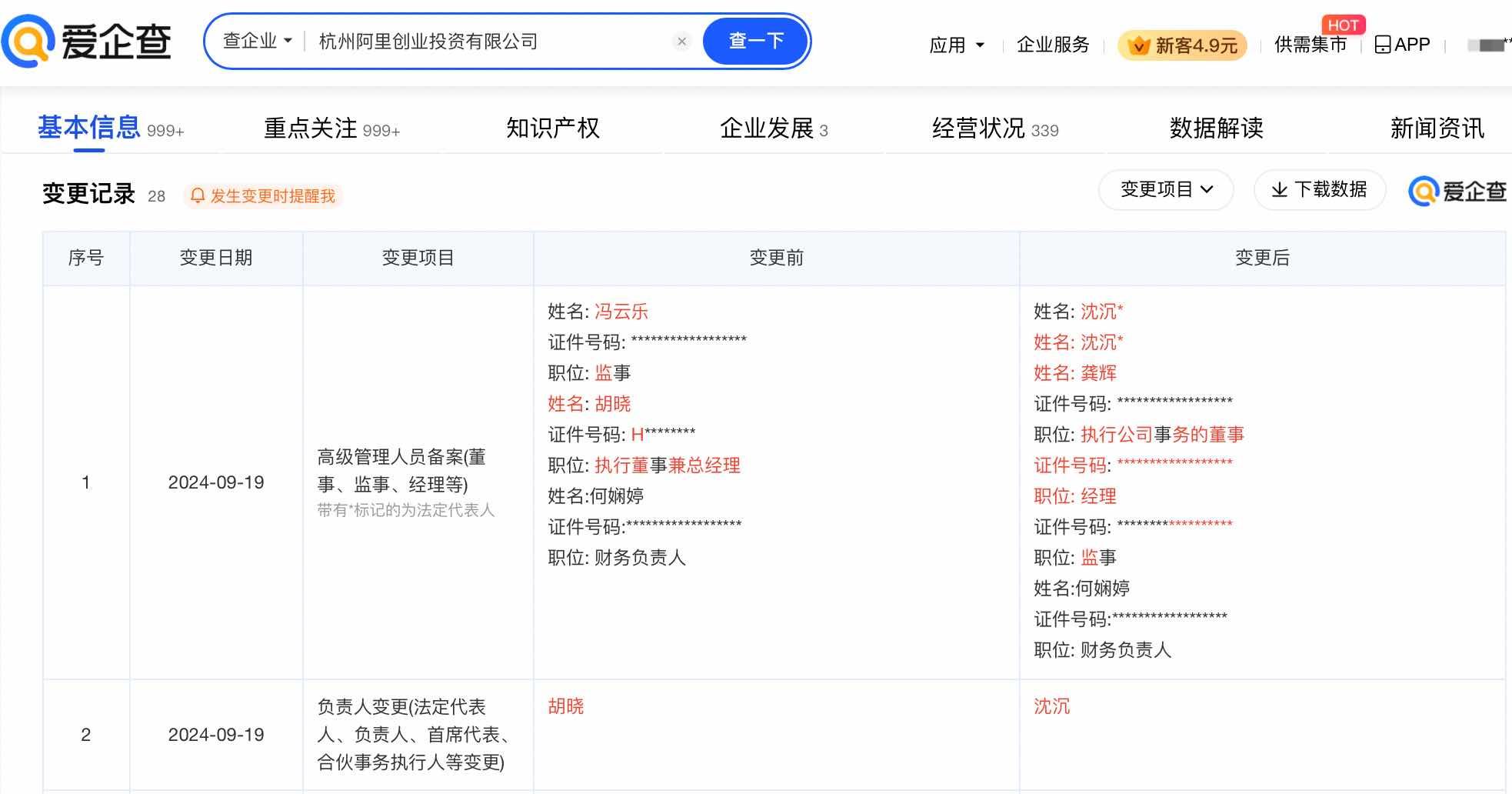Click the 职位: 经理 entry in 变更后

(1075, 496)
